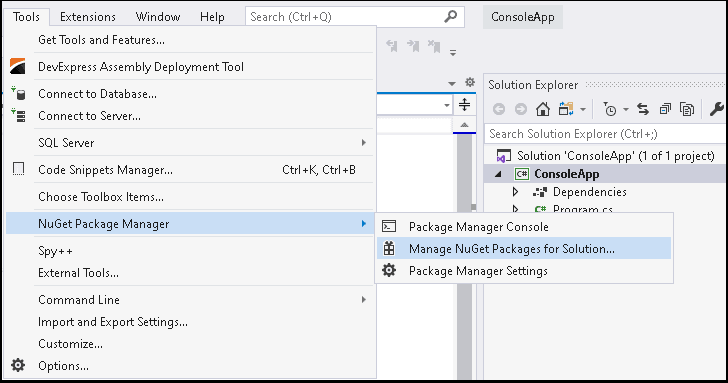Select the Customize menu entry

coord(190,344)
